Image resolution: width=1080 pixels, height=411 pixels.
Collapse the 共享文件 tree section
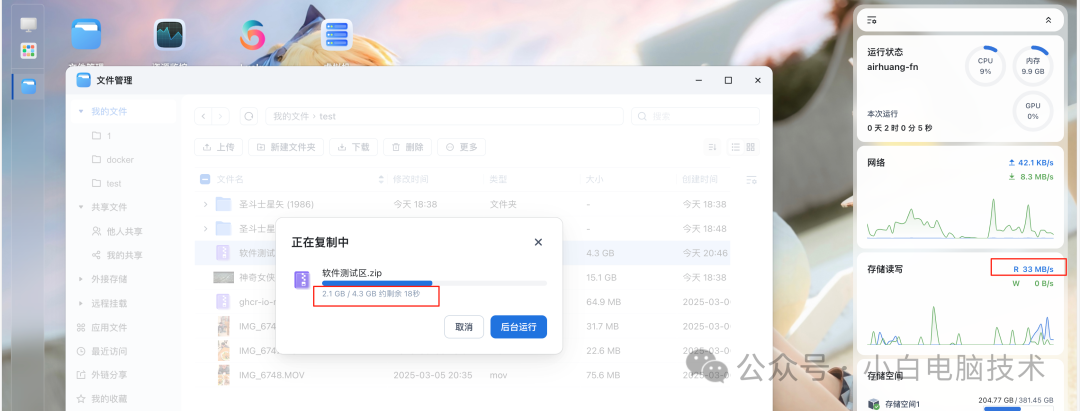(x=81, y=207)
